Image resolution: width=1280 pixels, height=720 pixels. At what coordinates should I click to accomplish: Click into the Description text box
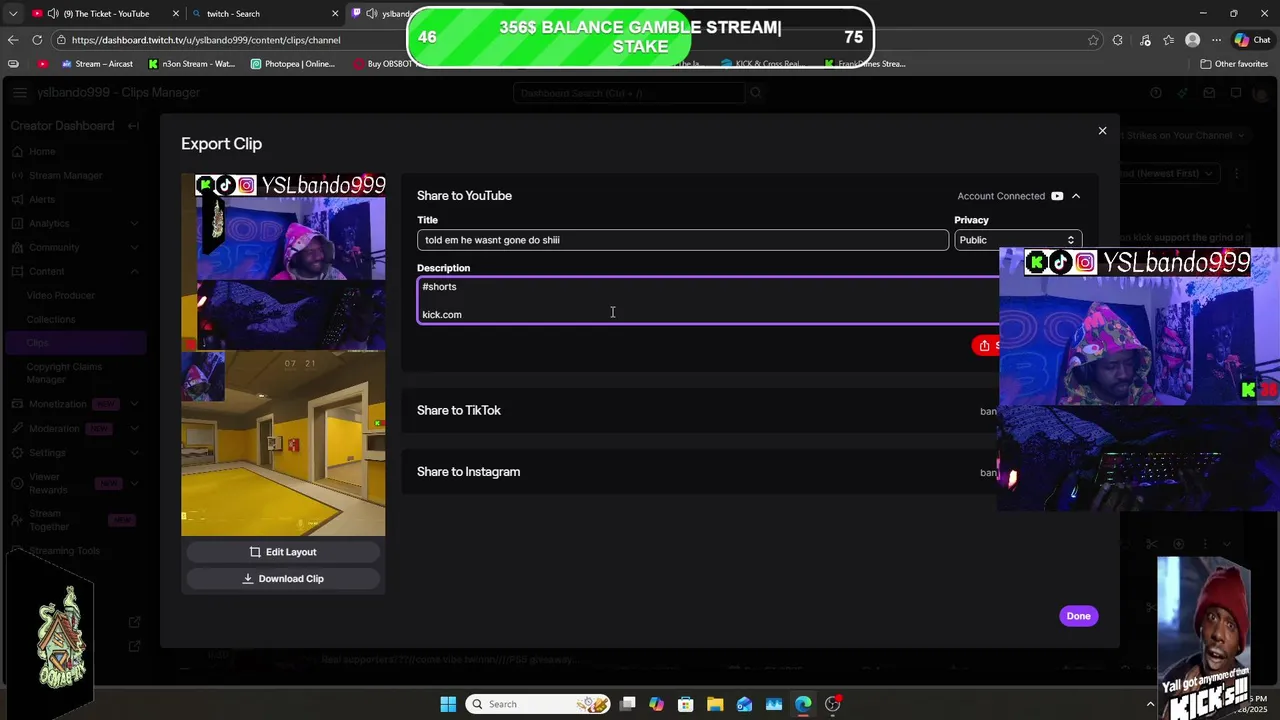pos(708,301)
